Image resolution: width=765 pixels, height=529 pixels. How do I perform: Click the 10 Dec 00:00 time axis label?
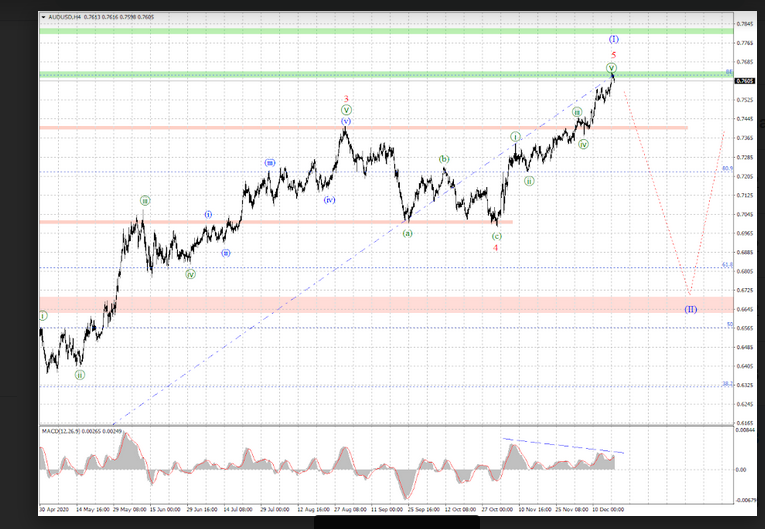[x=610, y=508]
